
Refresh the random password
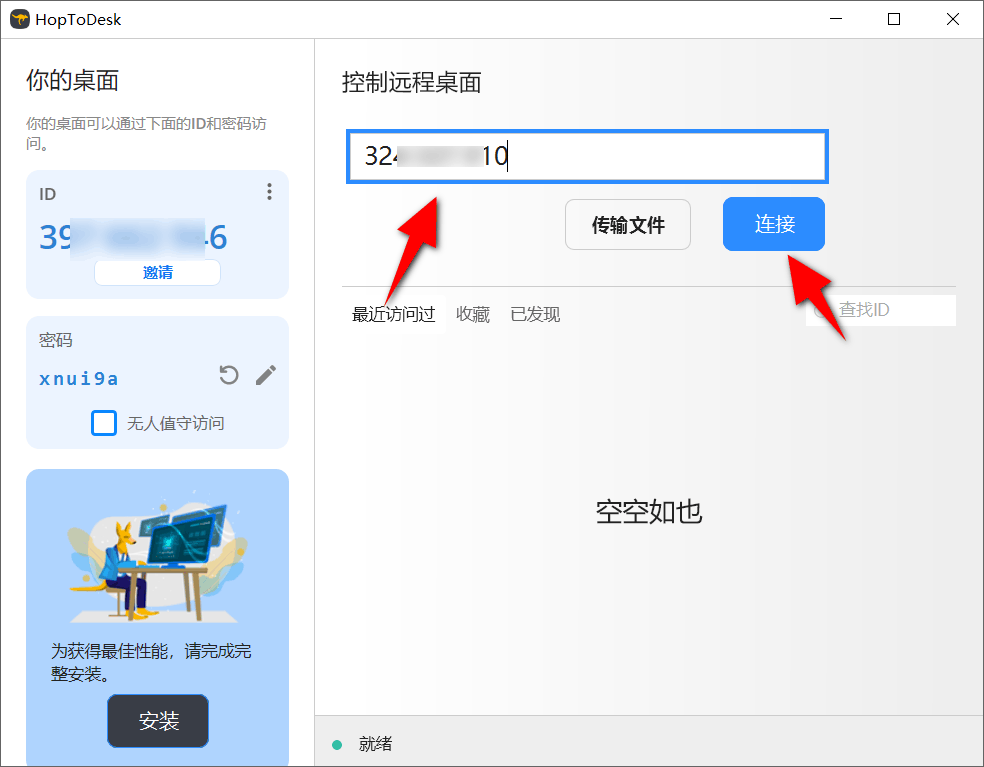(229, 375)
